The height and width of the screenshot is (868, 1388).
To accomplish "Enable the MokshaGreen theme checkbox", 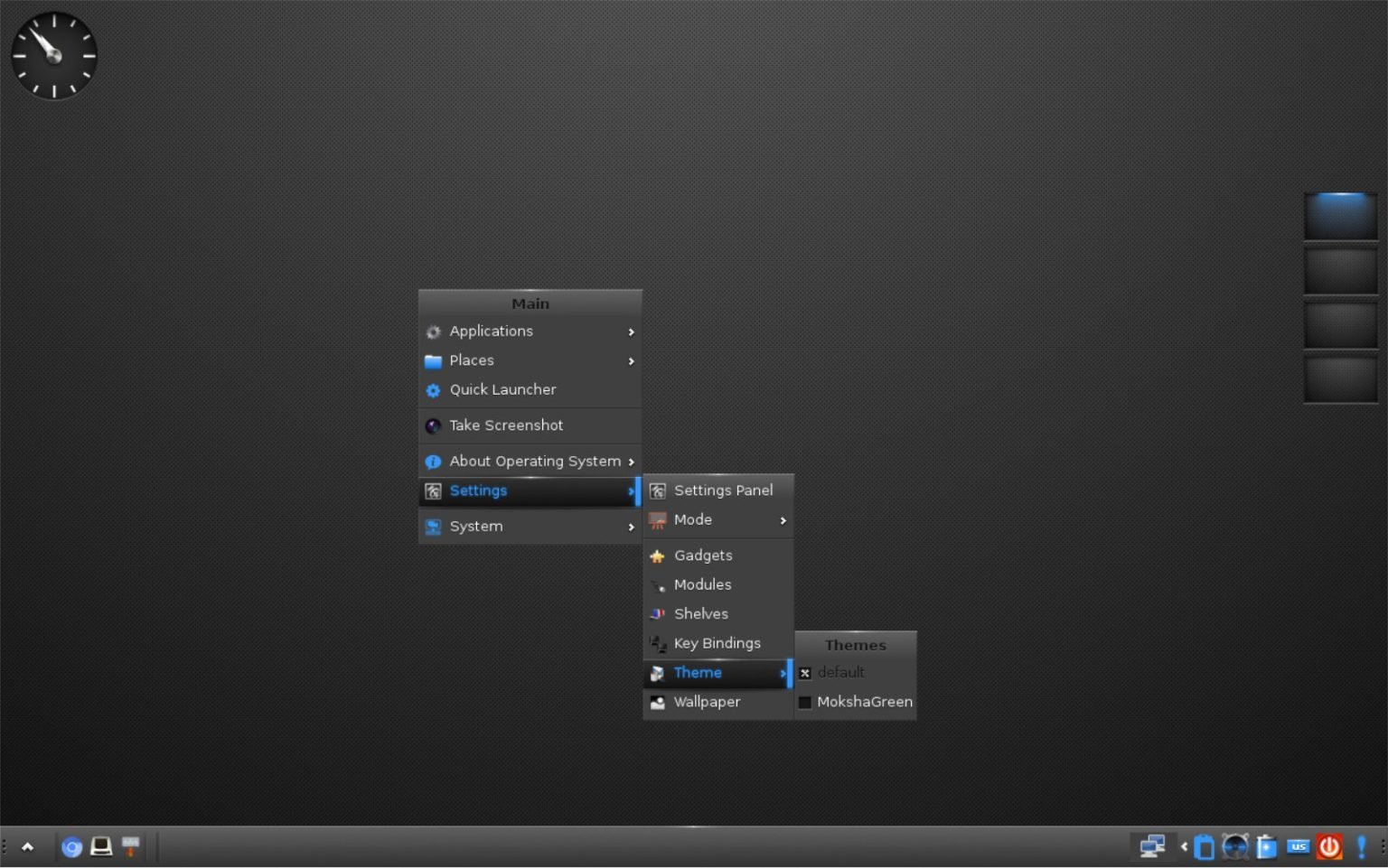I will [x=805, y=702].
